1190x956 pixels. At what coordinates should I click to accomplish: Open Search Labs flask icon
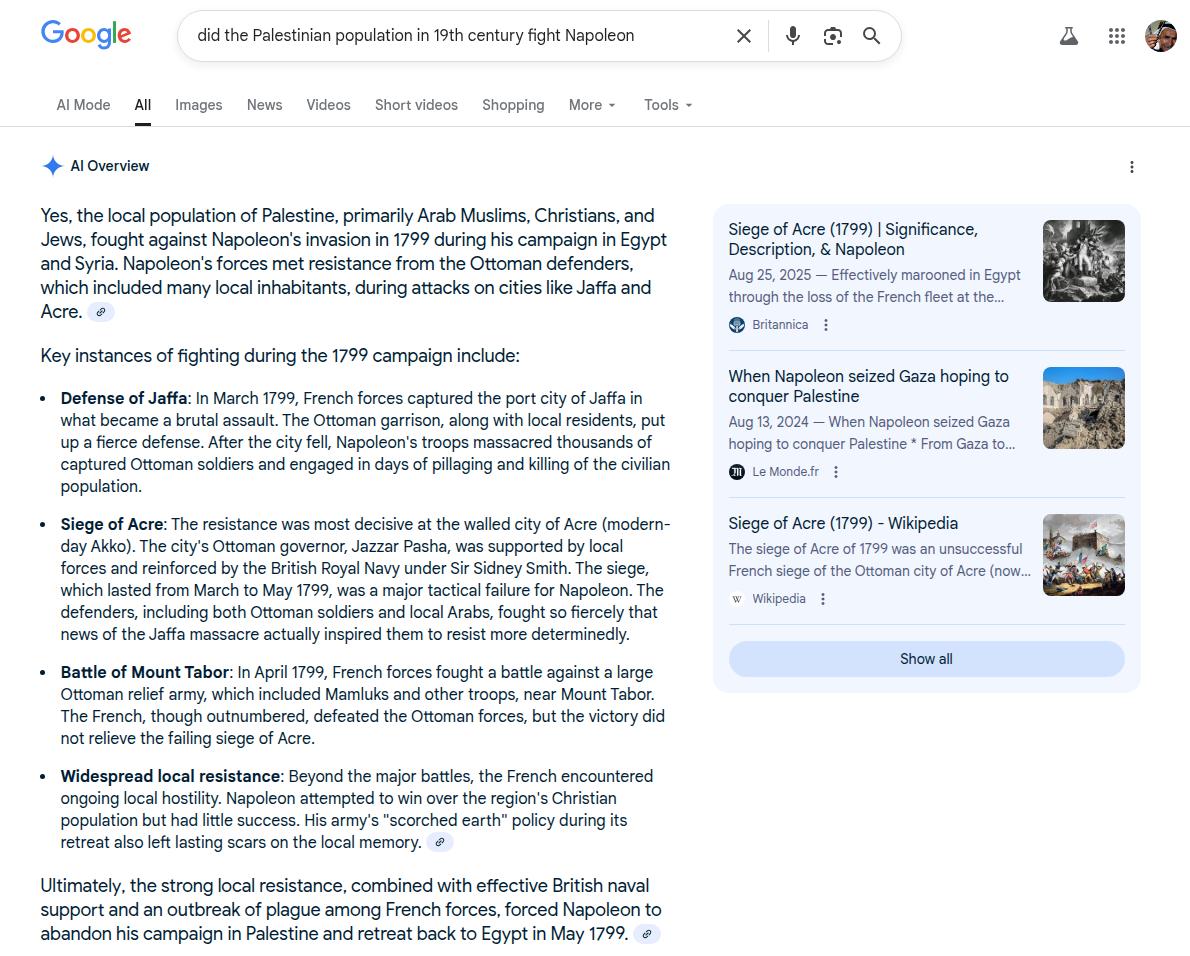[1068, 36]
